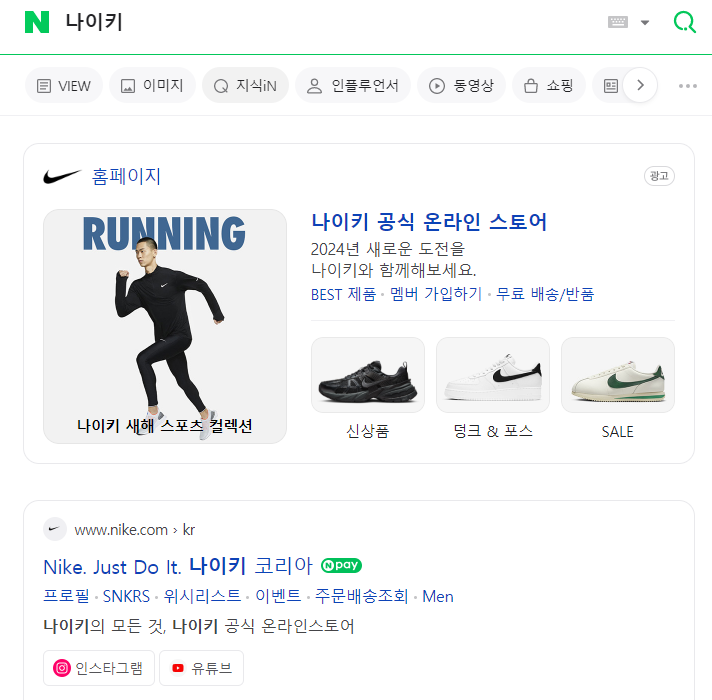Open the 이벤트 sublink

278,596
